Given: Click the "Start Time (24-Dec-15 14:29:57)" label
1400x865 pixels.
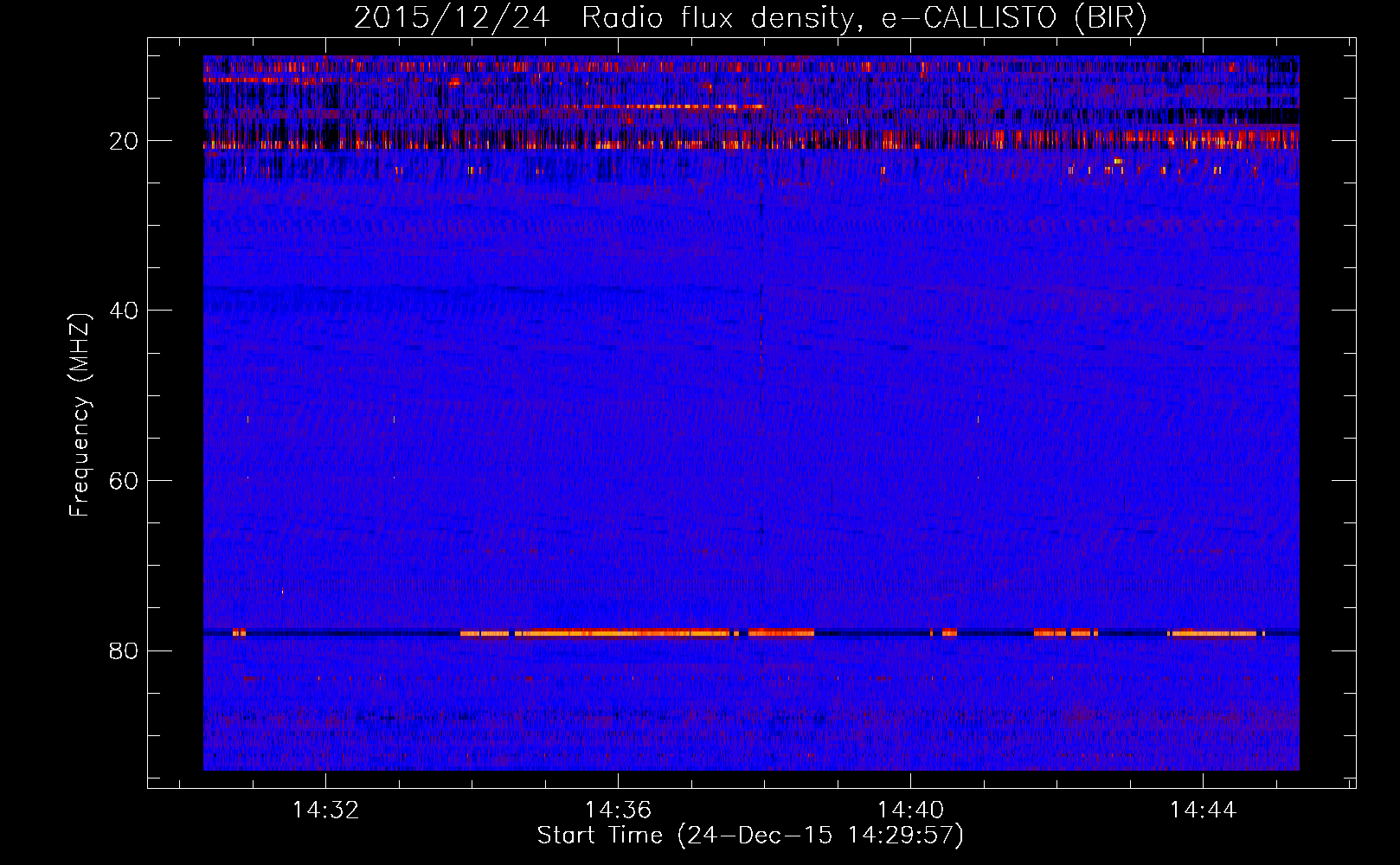Looking at the screenshot, I should pos(750,836).
